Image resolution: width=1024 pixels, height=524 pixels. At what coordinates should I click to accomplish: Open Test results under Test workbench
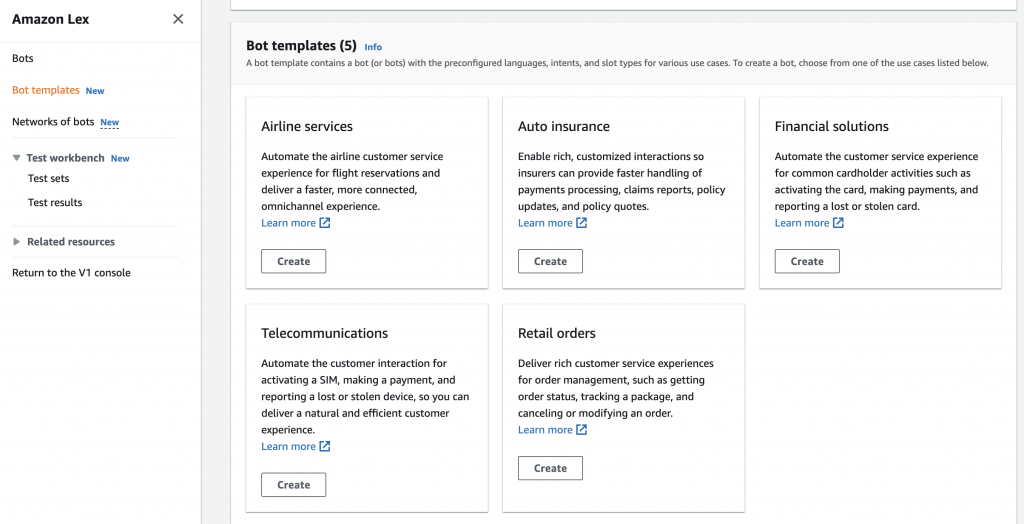pos(55,202)
